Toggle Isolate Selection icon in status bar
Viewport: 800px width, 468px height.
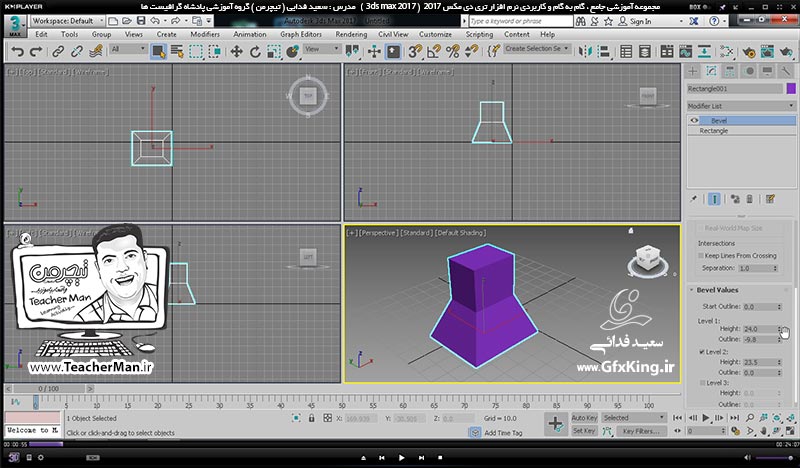point(296,418)
